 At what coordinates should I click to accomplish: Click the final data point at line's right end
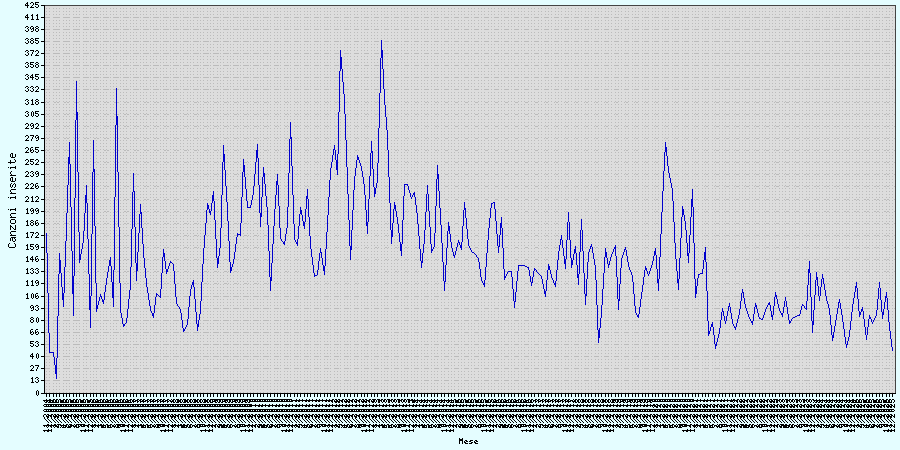point(893,351)
